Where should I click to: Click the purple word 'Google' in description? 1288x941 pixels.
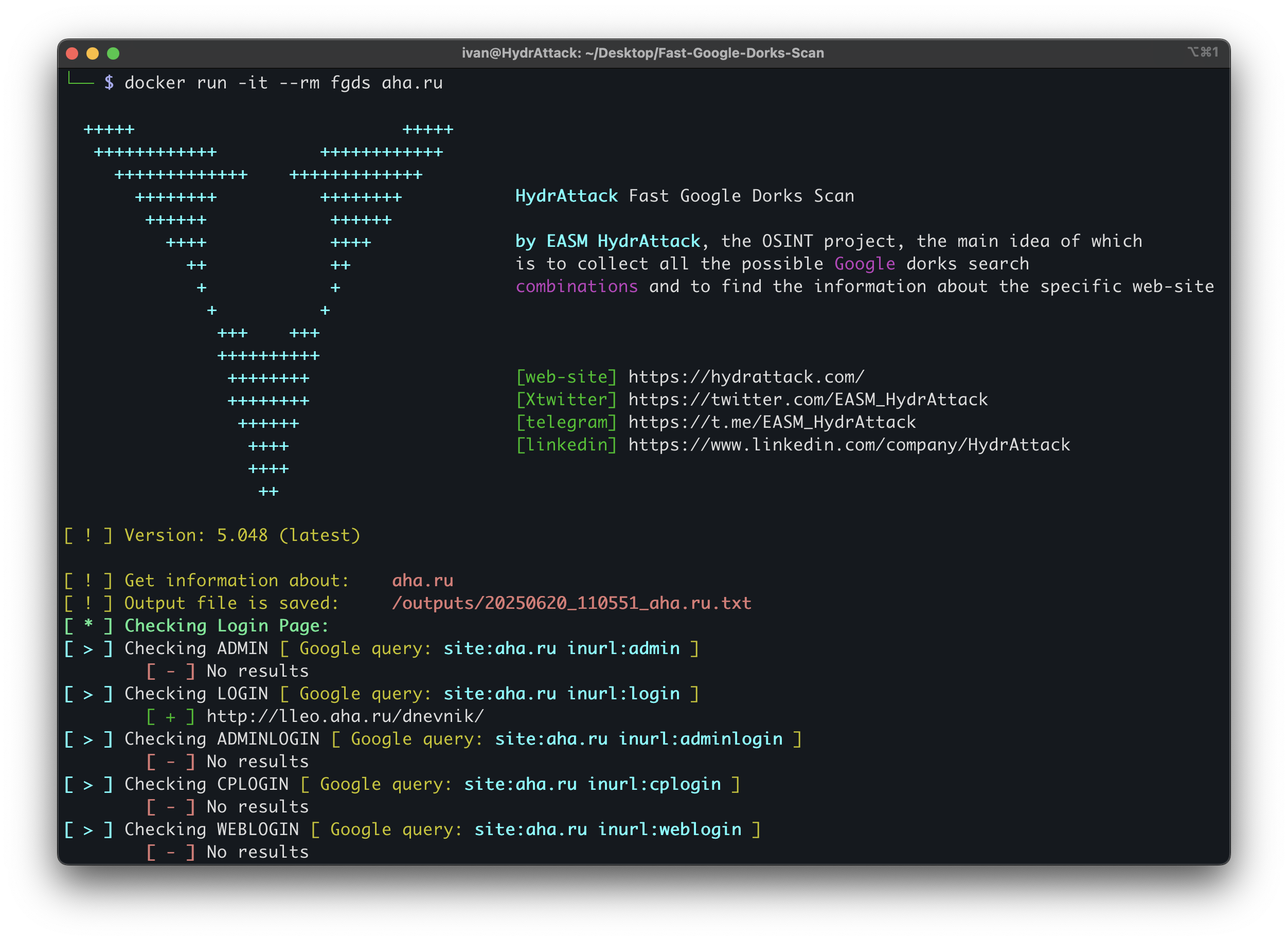(x=865, y=264)
